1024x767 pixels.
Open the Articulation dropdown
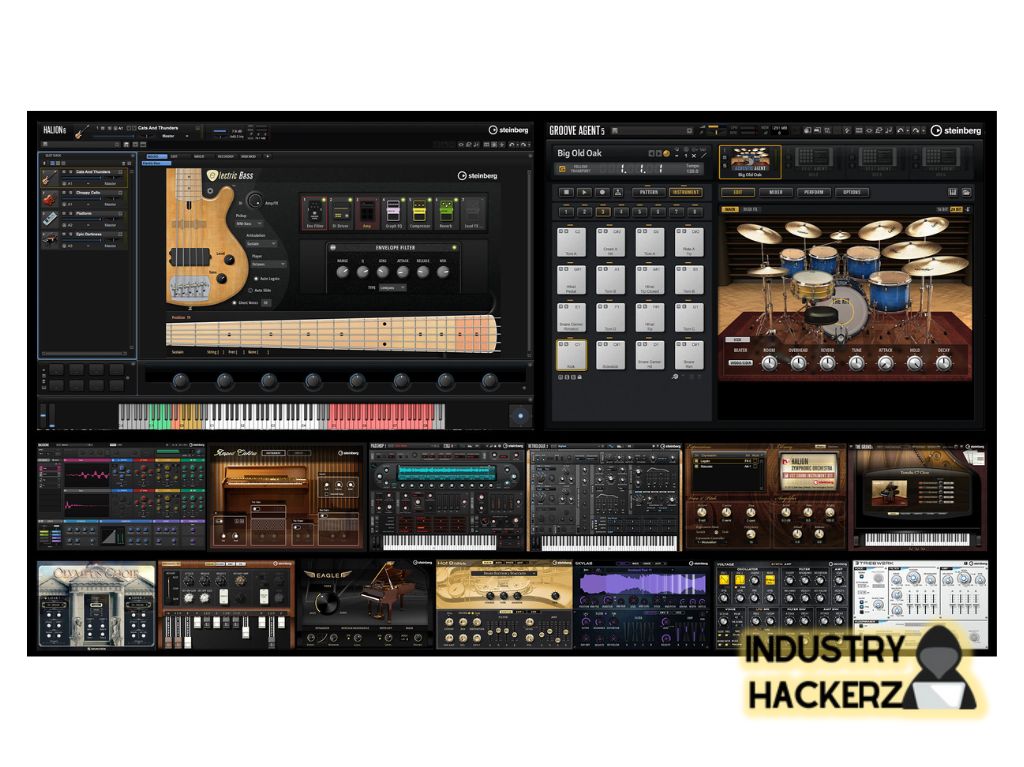[x=261, y=244]
